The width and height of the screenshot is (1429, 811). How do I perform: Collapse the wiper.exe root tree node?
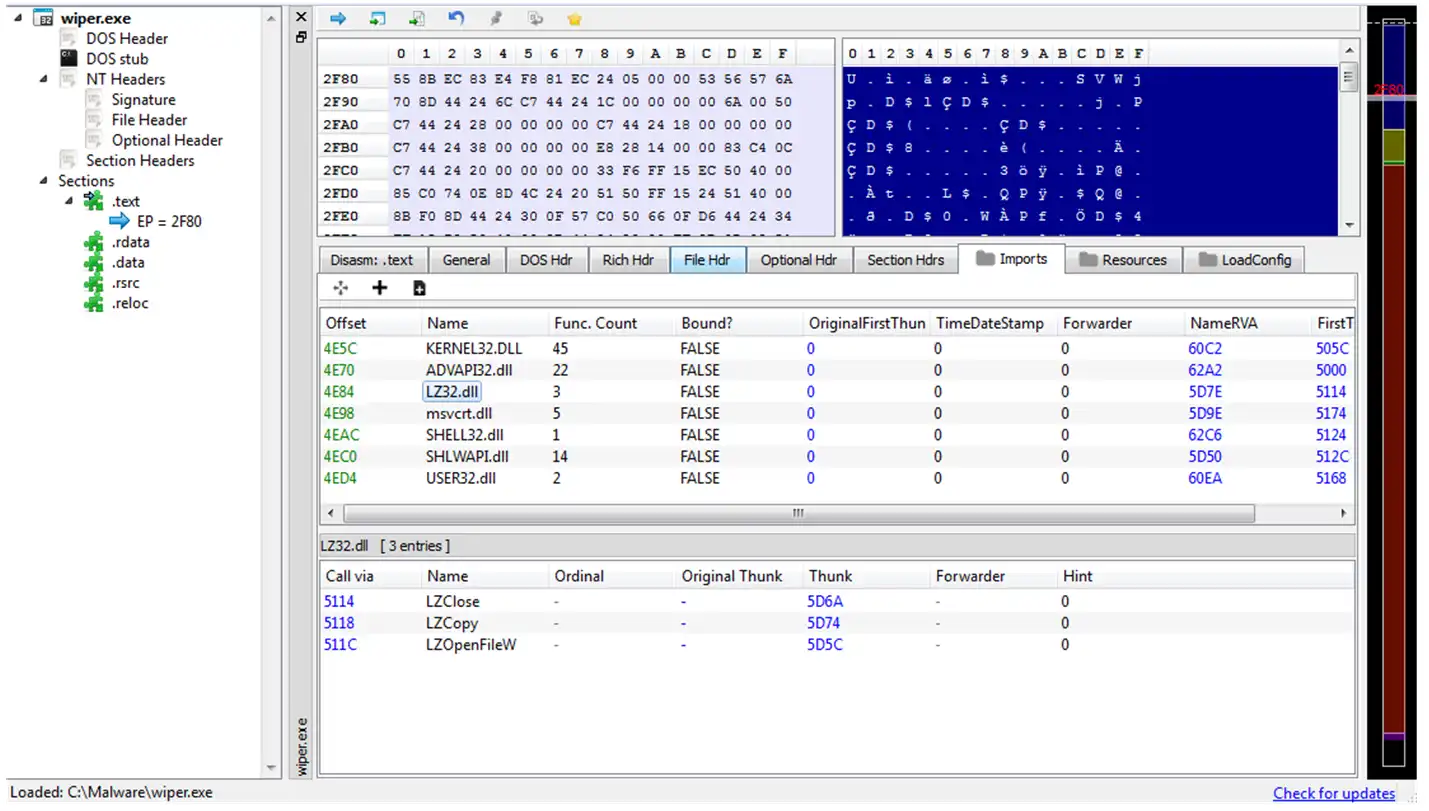pyautogui.click(x=17, y=18)
